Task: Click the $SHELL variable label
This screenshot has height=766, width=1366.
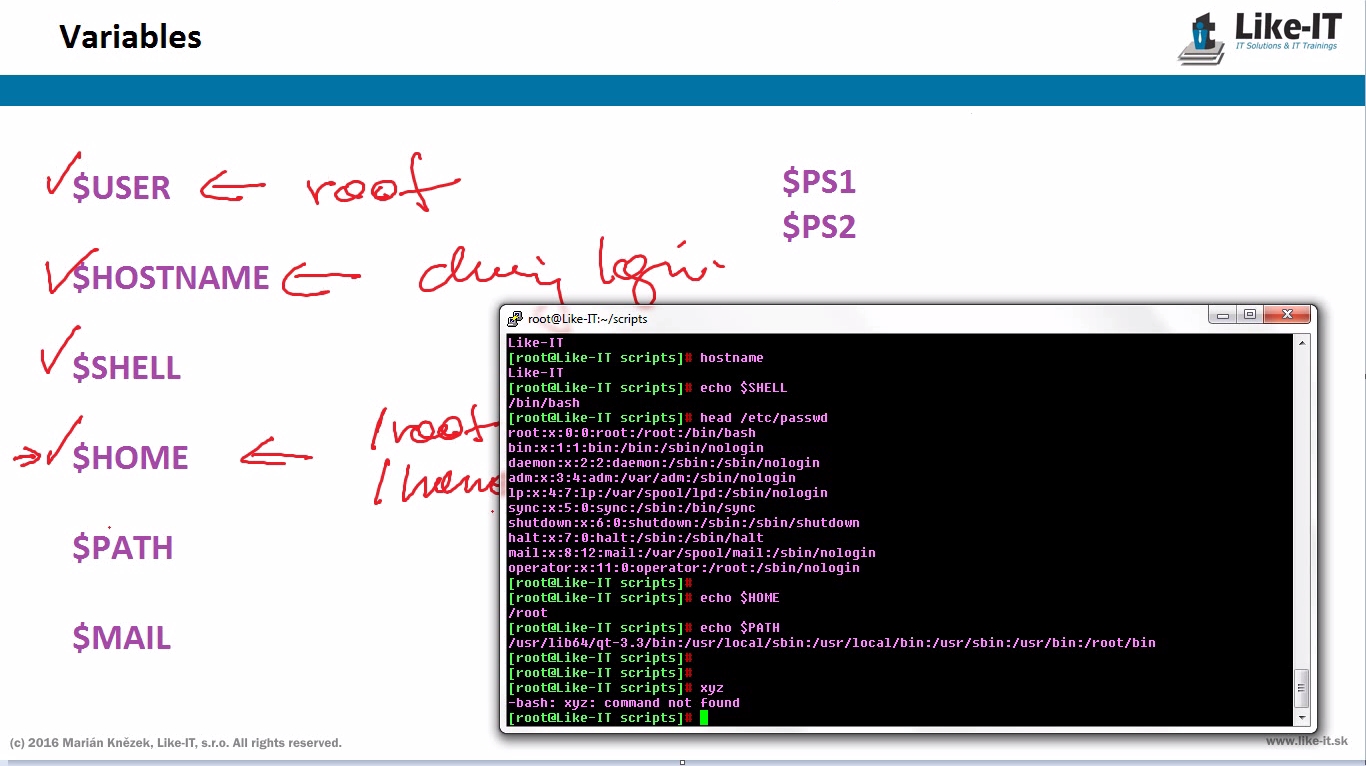Action: 126,368
